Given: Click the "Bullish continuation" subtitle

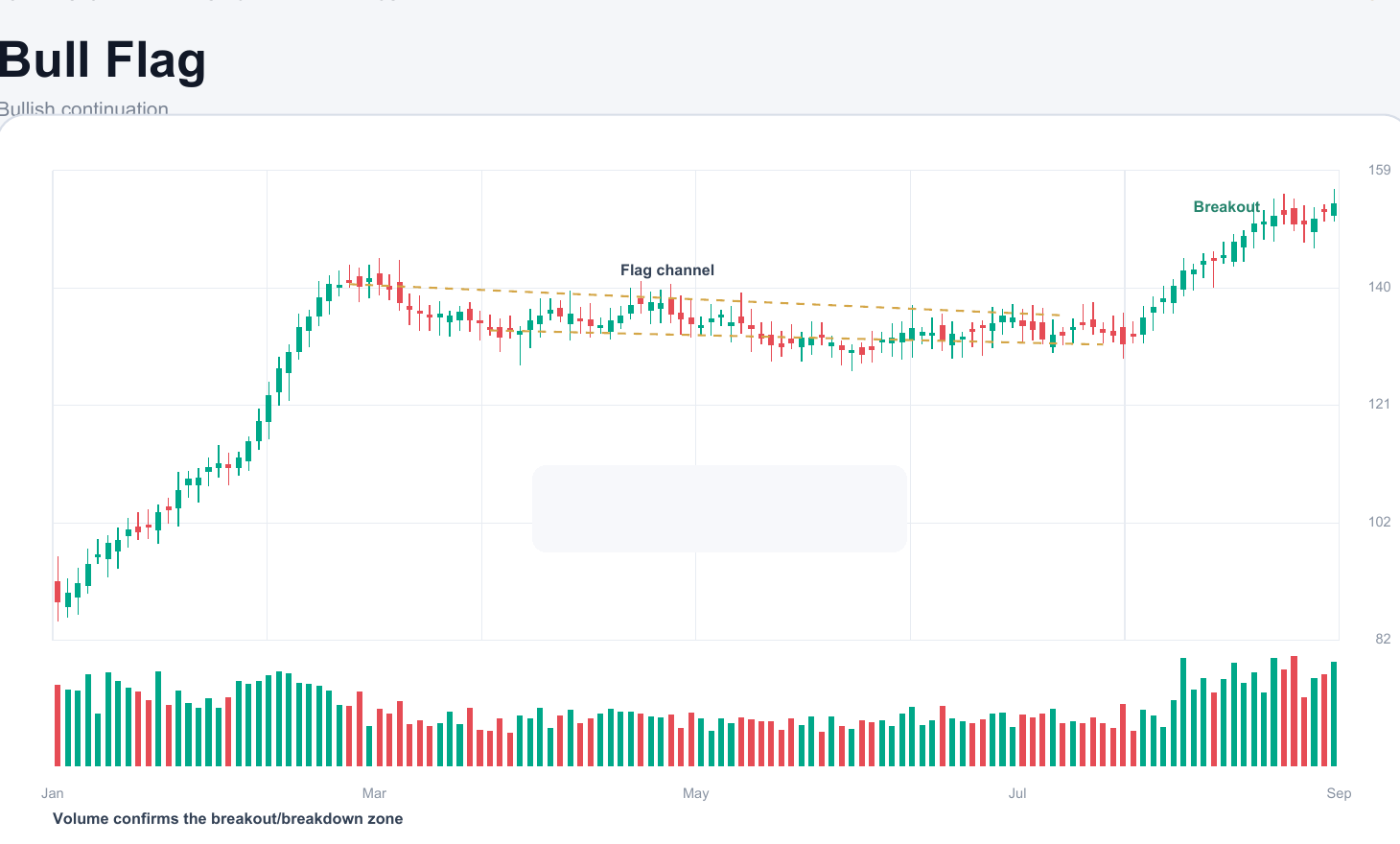Looking at the screenshot, I should pyautogui.click(x=83, y=108).
